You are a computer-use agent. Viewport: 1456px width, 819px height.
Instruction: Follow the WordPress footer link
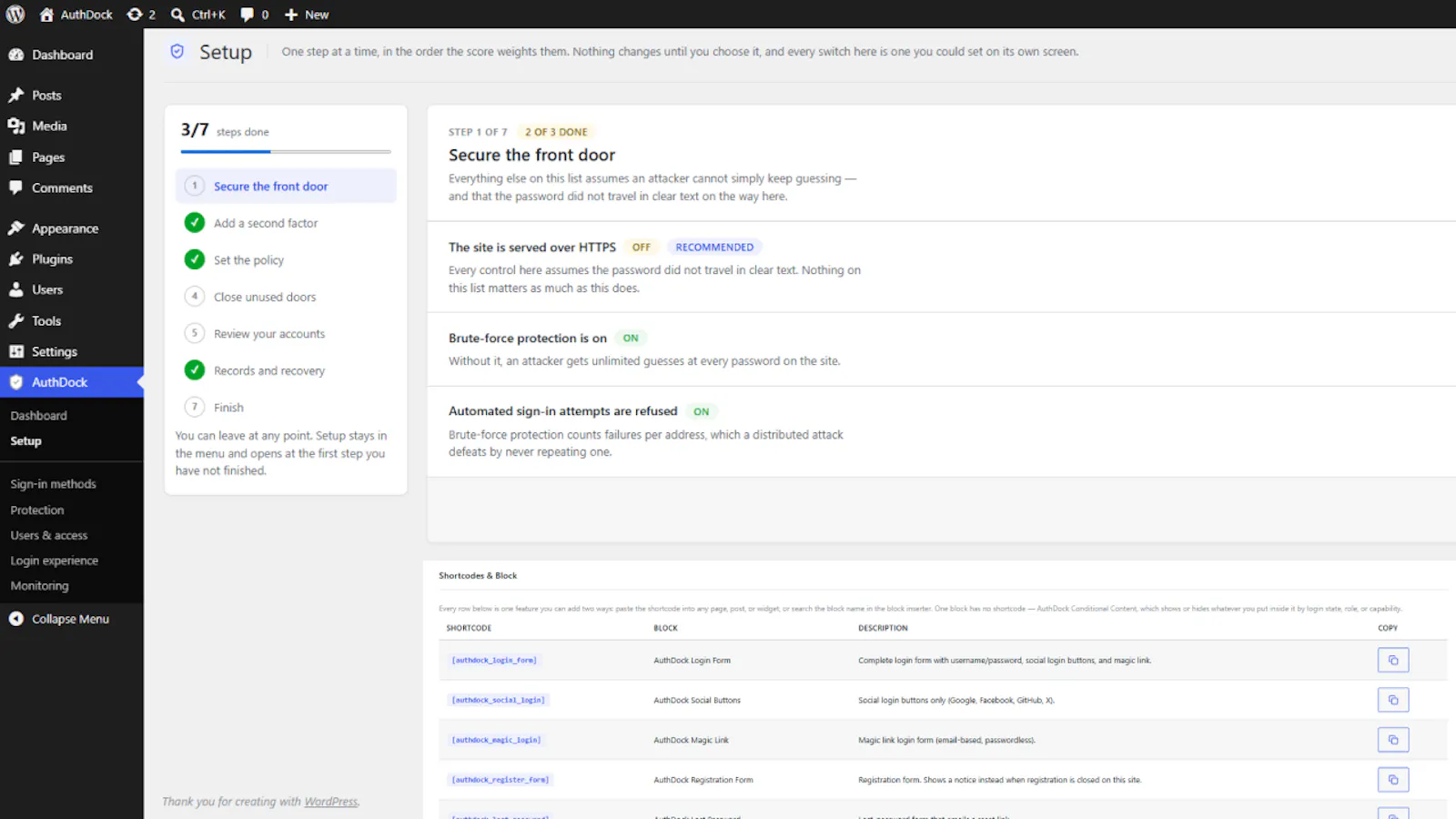(x=331, y=802)
